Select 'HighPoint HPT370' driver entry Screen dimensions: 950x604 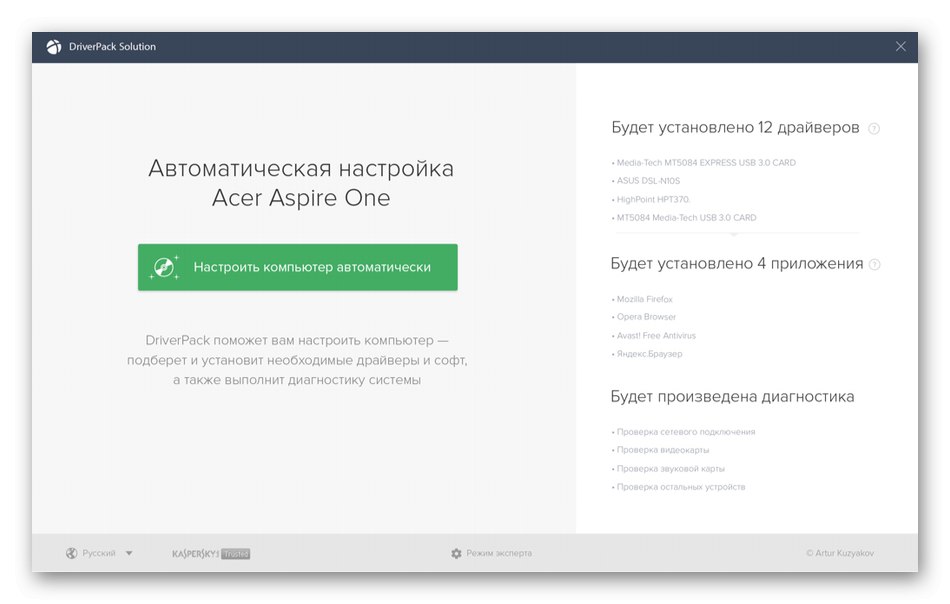click(651, 199)
